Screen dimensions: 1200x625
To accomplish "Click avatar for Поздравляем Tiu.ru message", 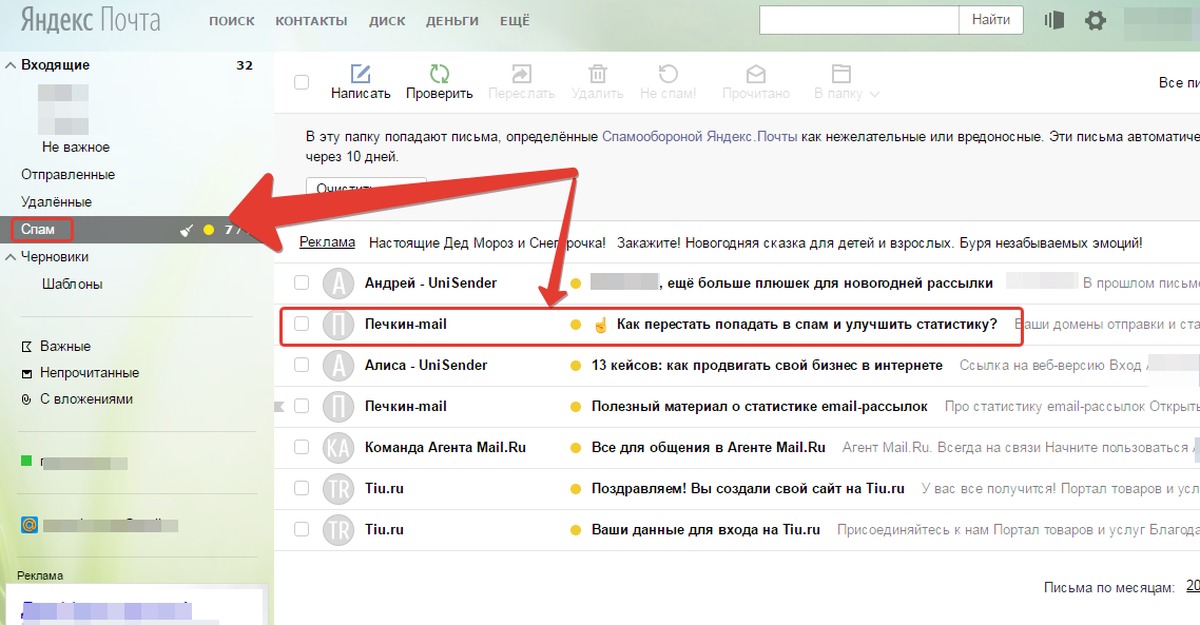I will tap(339, 488).
